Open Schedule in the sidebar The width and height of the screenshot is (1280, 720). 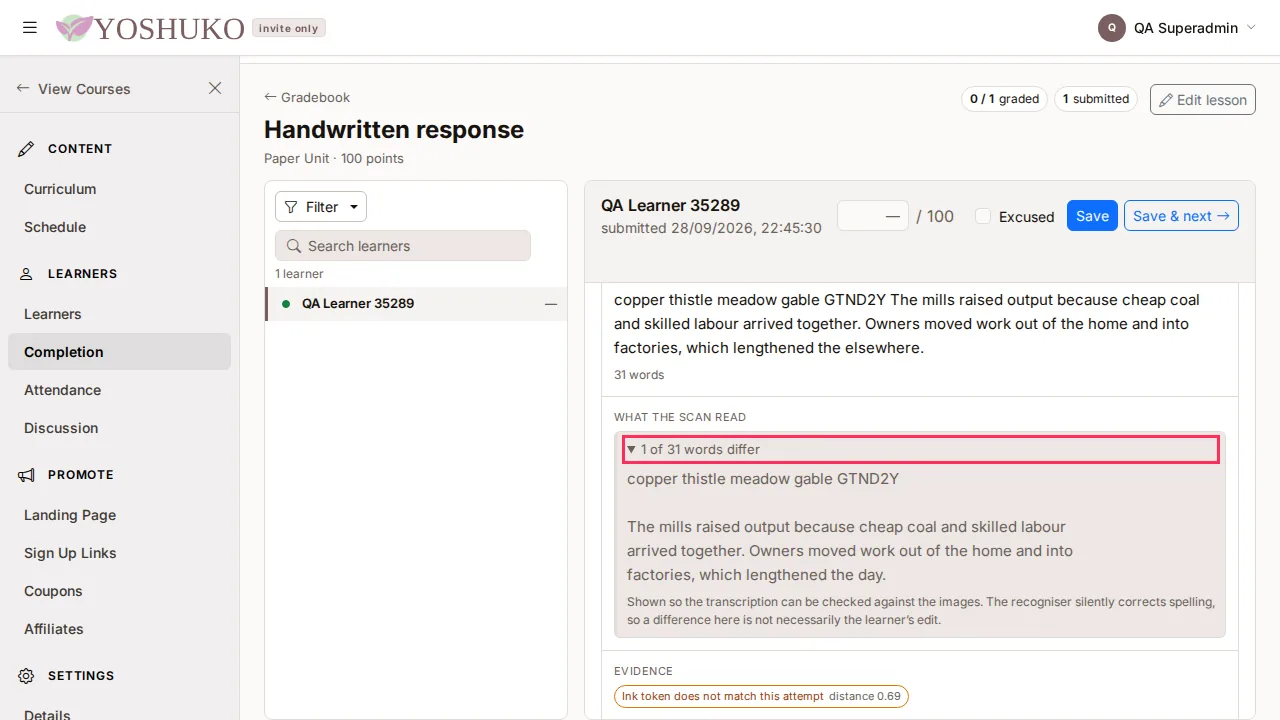pyautogui.click(x=119, y=227)
